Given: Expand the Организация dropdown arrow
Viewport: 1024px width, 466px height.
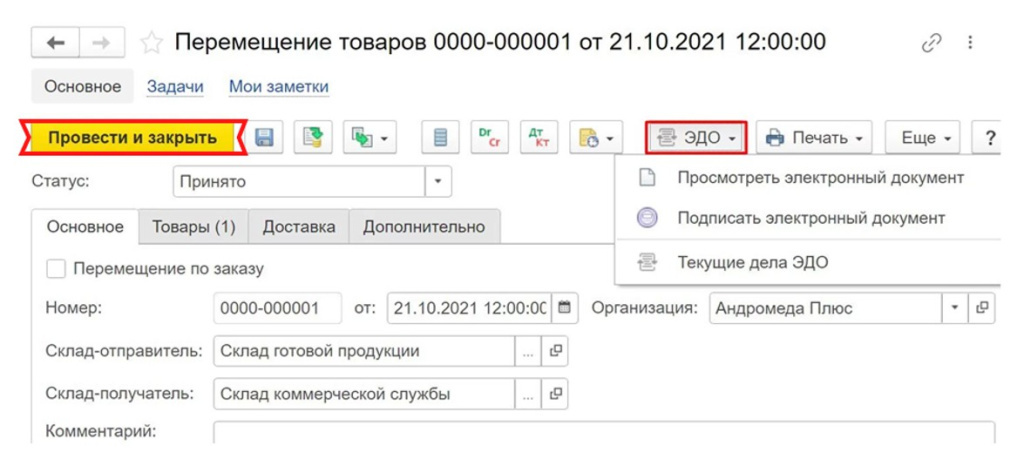Looking at the screenshot, I should click(x=955, y=308).
